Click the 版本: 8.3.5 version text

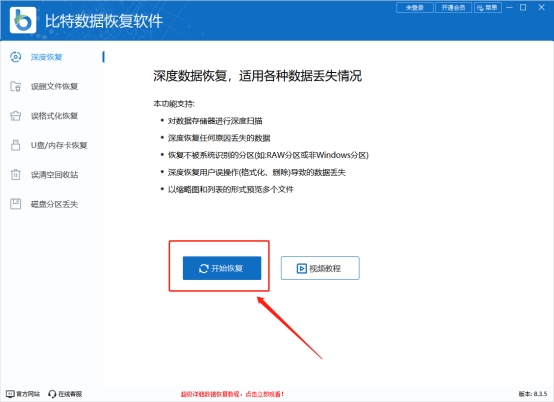533,394
